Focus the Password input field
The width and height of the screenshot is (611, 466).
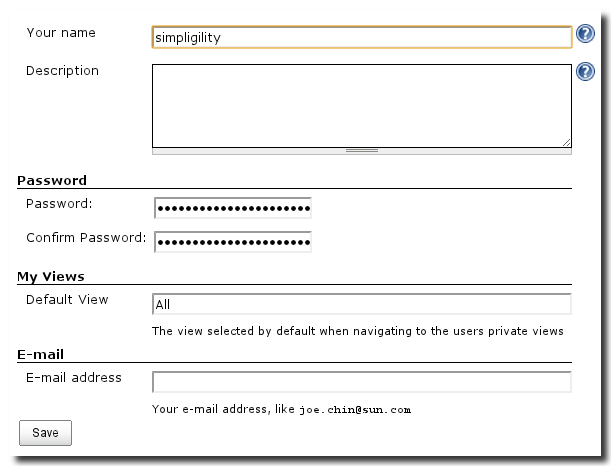233,208
